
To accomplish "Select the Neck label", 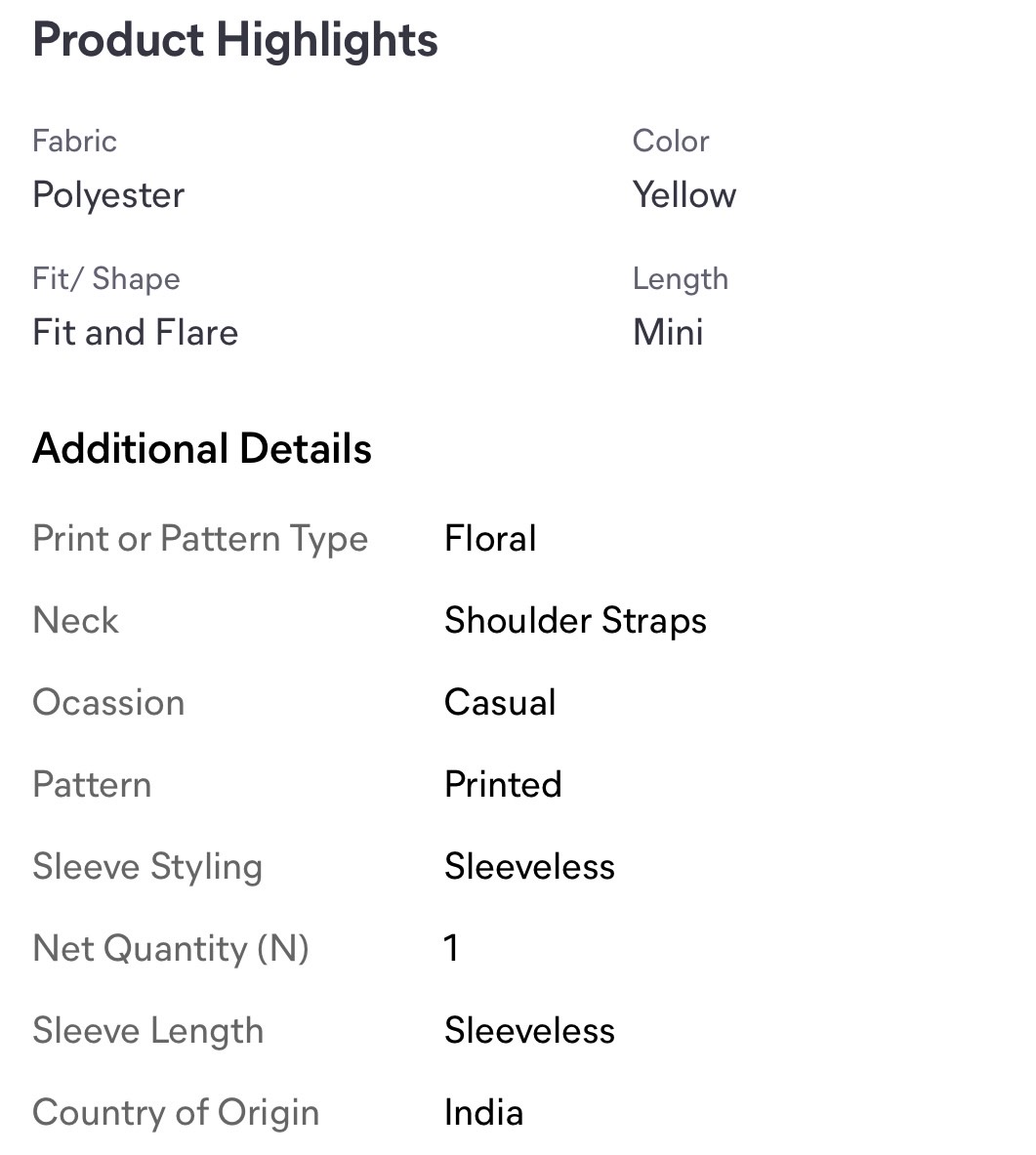I will (x=76, y=621).
